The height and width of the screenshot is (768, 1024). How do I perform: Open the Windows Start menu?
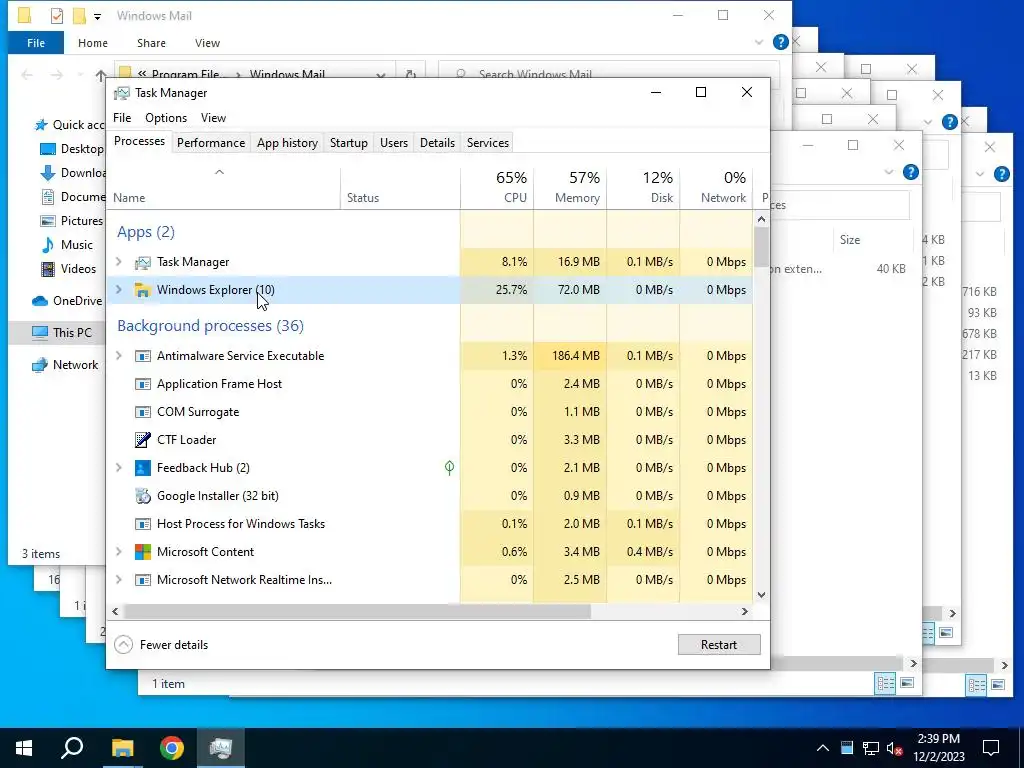pos(24,748)
